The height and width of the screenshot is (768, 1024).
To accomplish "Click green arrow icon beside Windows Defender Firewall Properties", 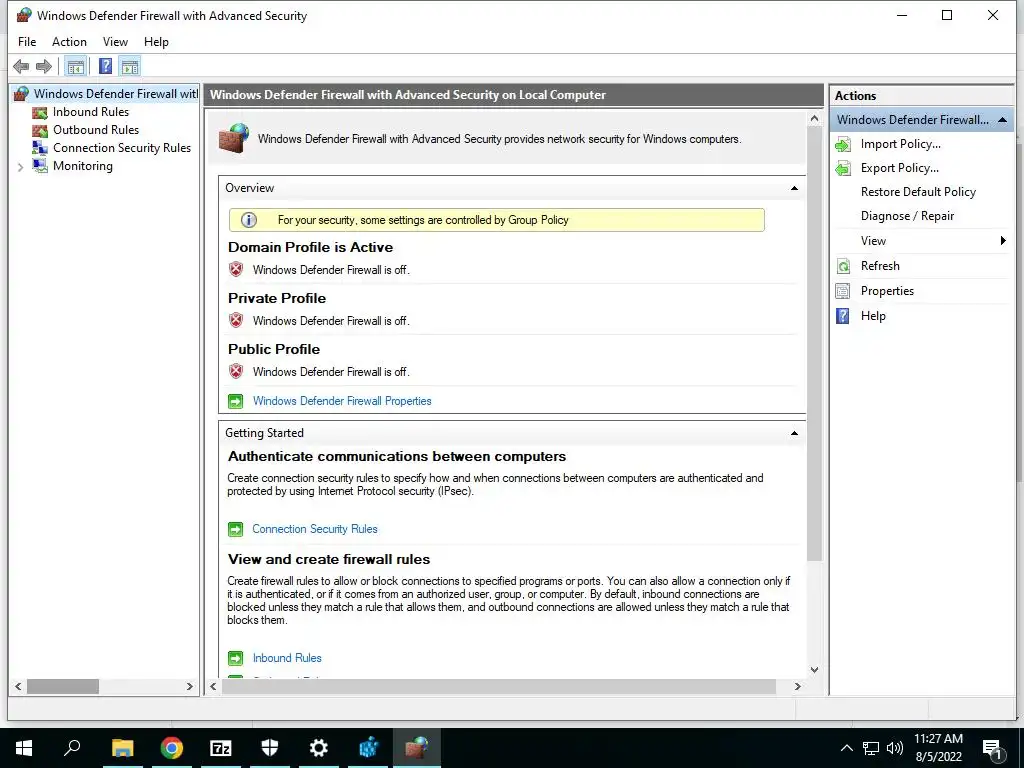I will (235, 401).
